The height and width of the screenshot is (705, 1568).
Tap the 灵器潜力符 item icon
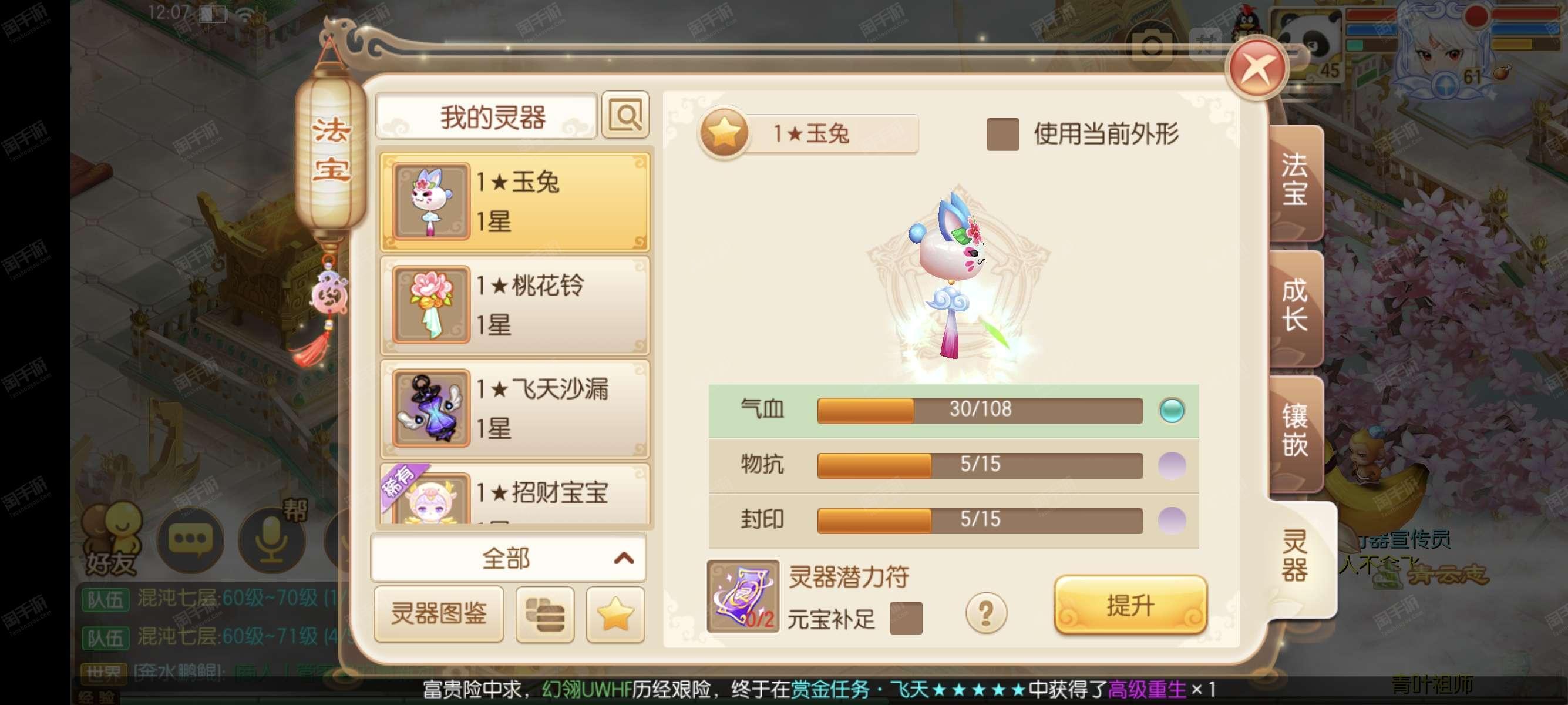[x=743, y=597]
